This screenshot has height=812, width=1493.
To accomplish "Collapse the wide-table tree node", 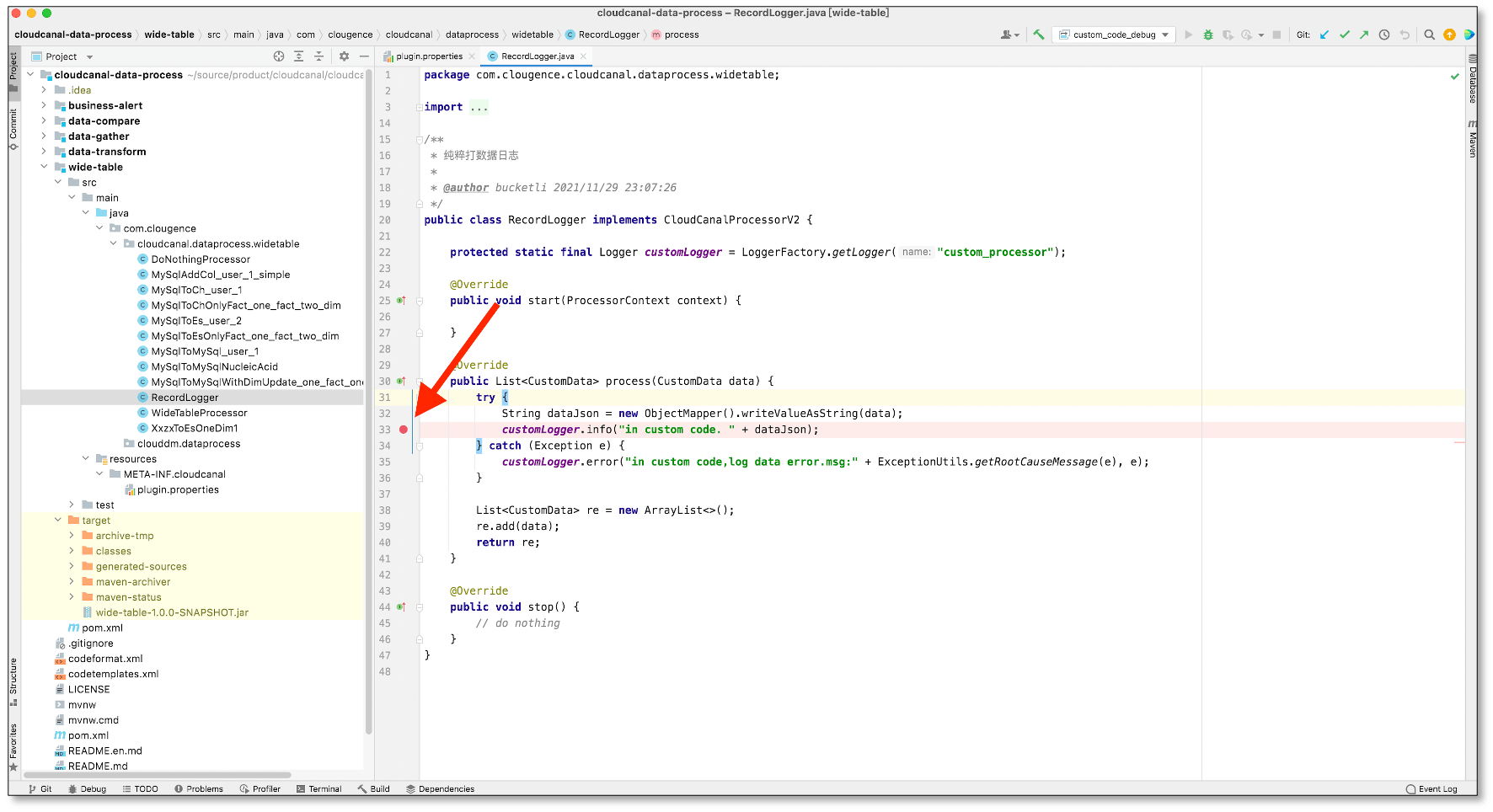I will [x=45, y=167].
